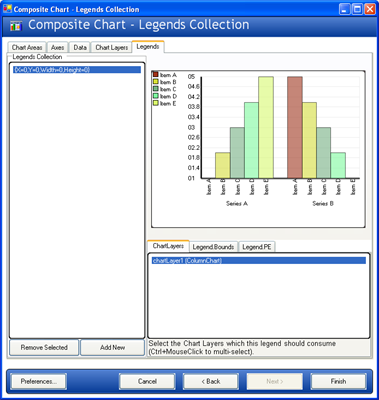The image size is (379, 400).
Task: Click the tall red Item A bar in Series B
Action: point(295,127)
